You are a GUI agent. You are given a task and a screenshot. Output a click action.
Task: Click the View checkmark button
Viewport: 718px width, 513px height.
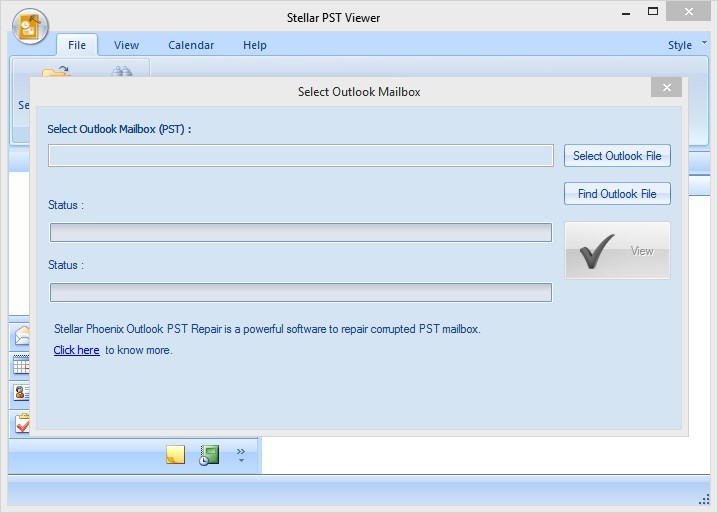point(617,251)
